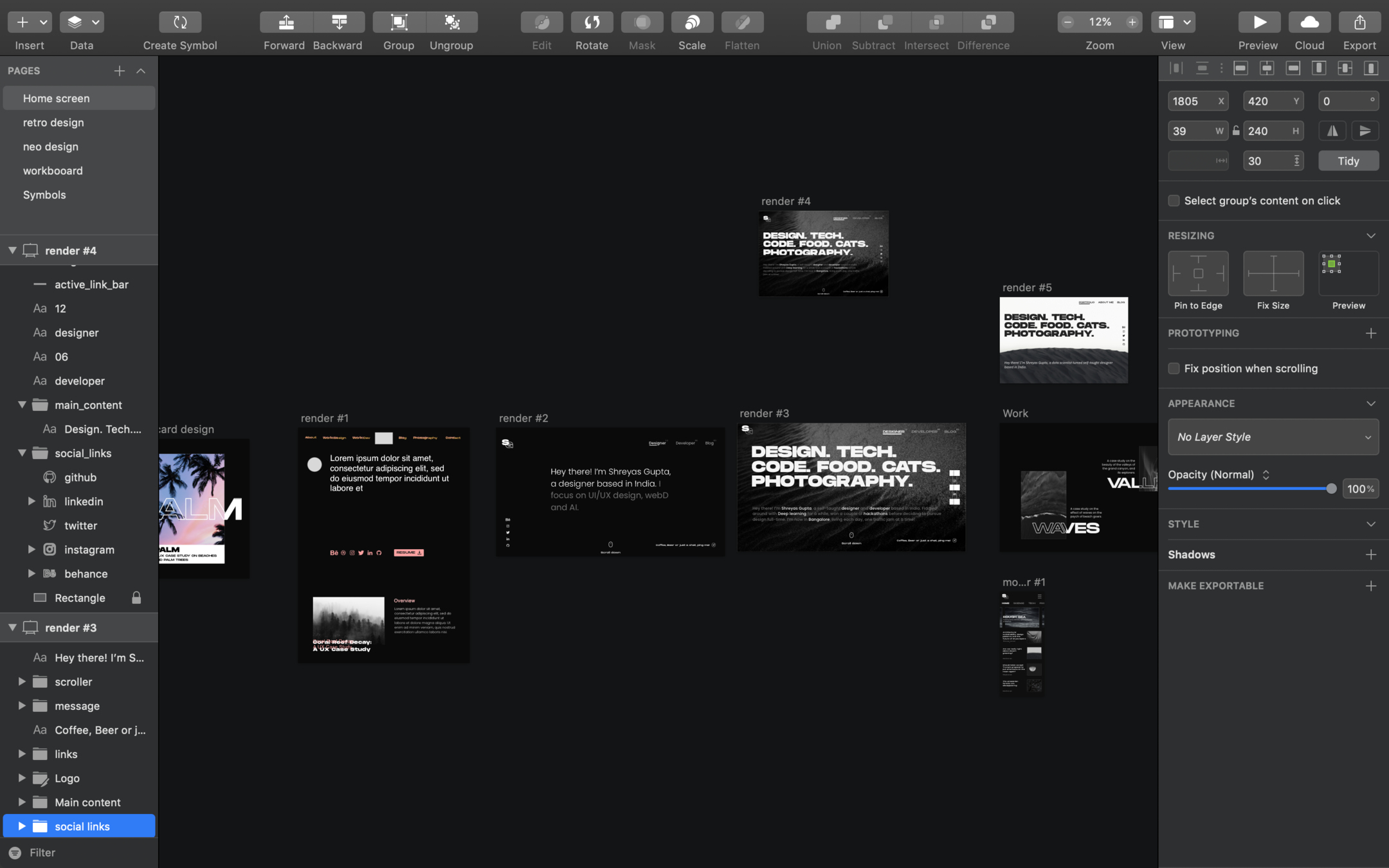The width and height of the screenshot is (1389, 868).
Task: Bring layer Forward with toolbar icon
Action: tap(286, 23)
